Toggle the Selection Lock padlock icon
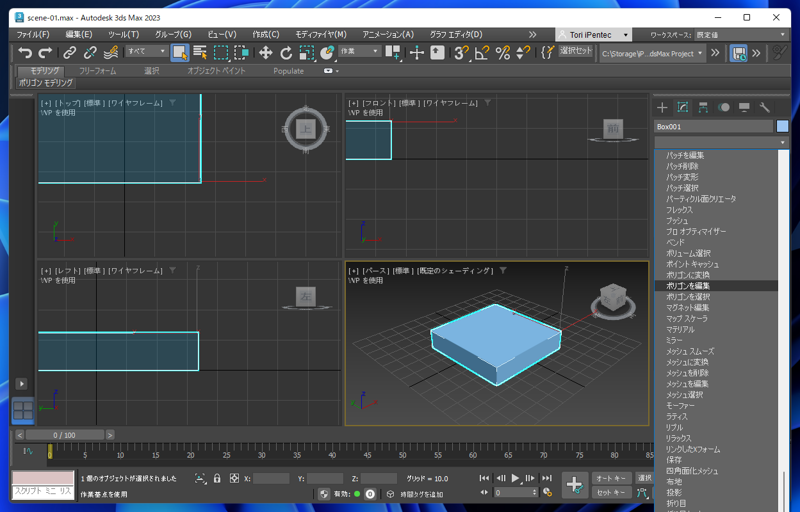The width and height of the screenshot is (800, 512). [x=217, y=478]
